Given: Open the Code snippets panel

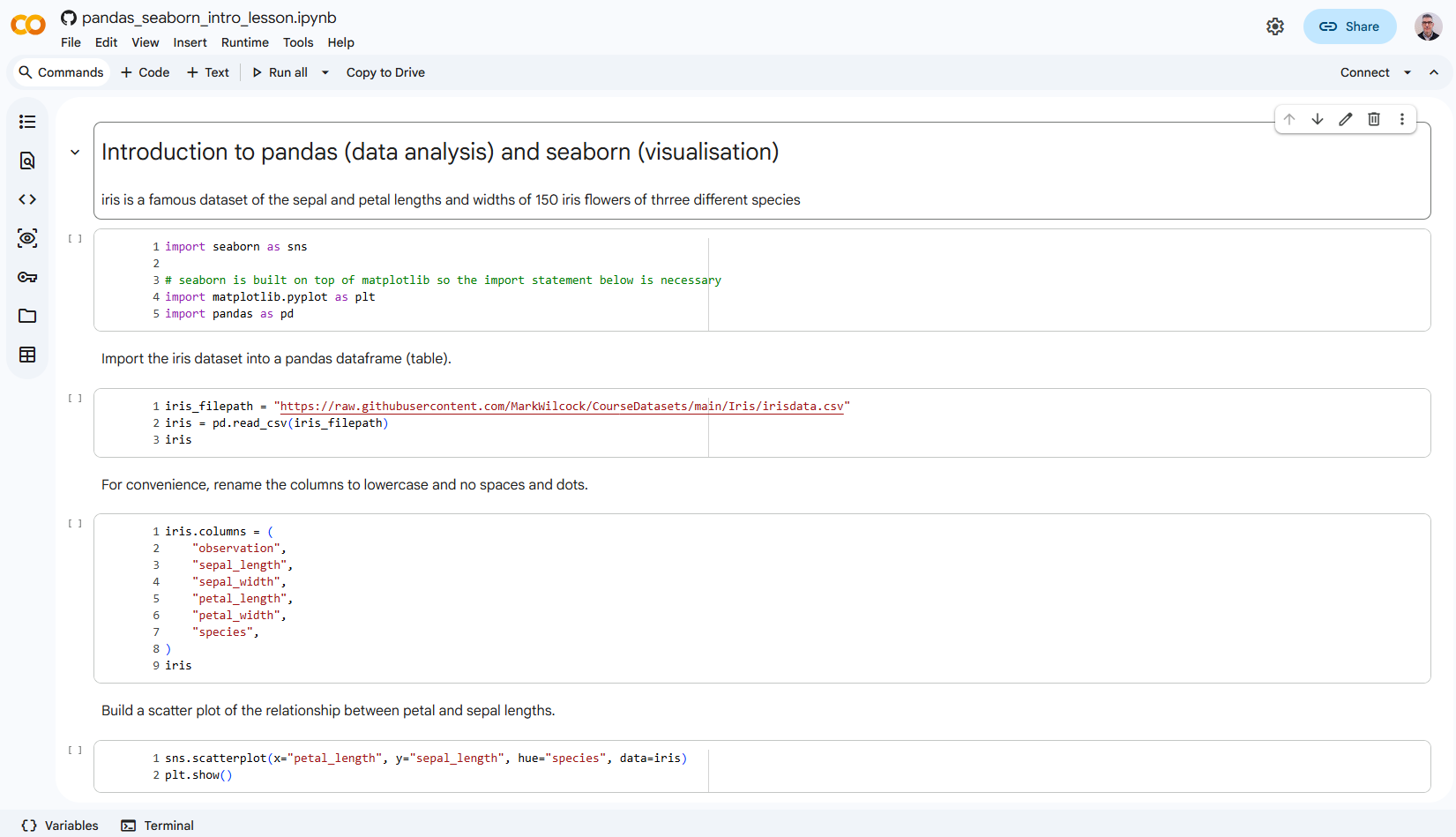Looking at the screenshot, I should point(27,199).
